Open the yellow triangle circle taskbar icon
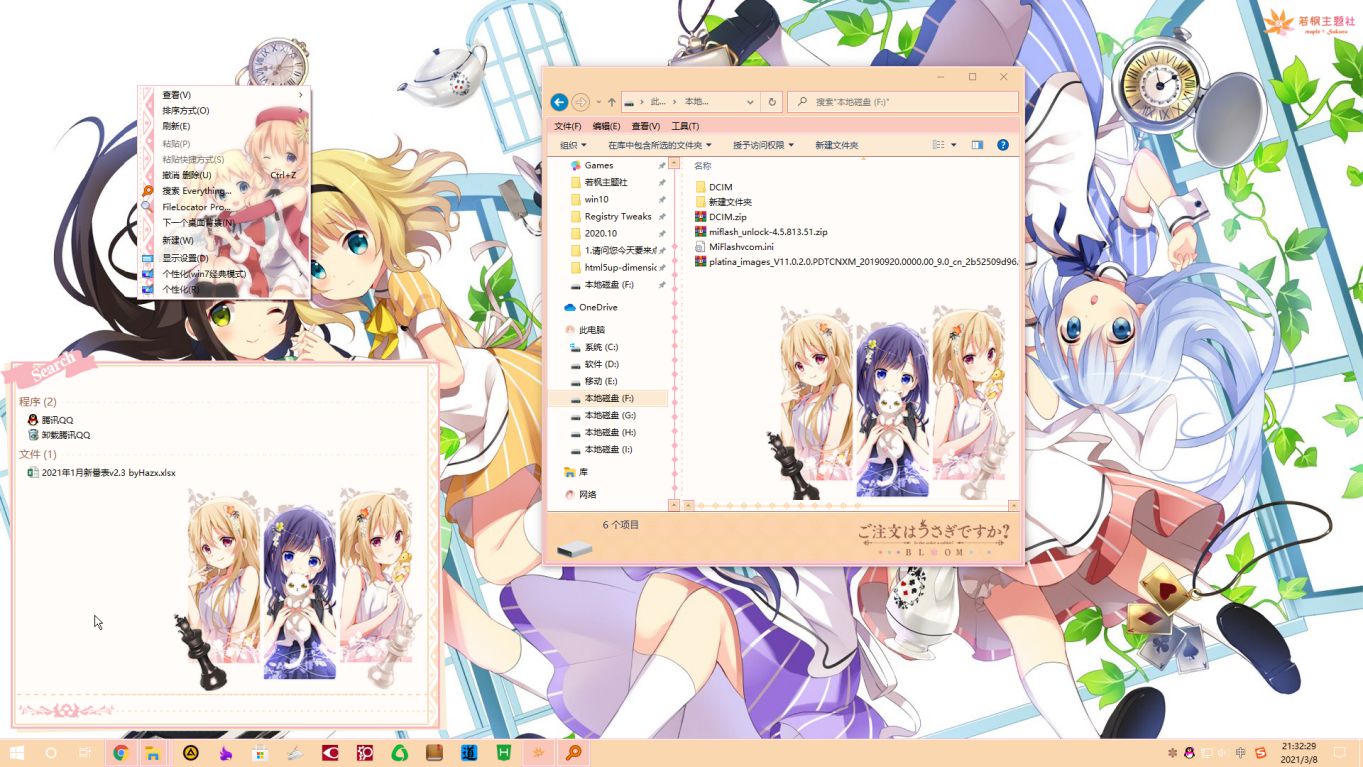 tap(191, 753)
